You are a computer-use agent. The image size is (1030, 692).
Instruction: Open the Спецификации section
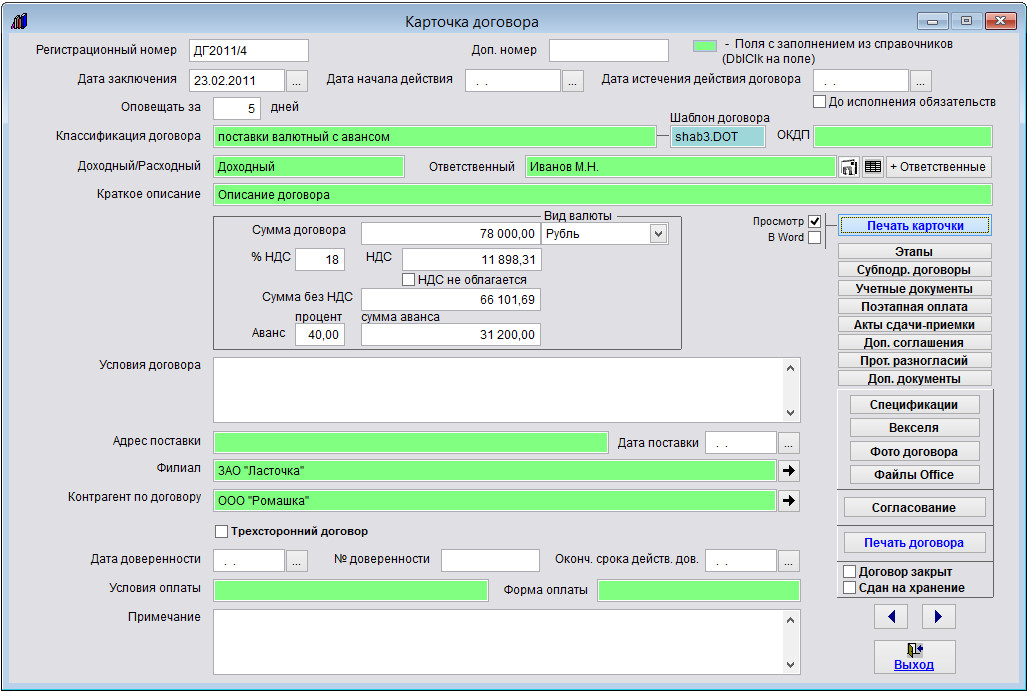pos(914,405)
